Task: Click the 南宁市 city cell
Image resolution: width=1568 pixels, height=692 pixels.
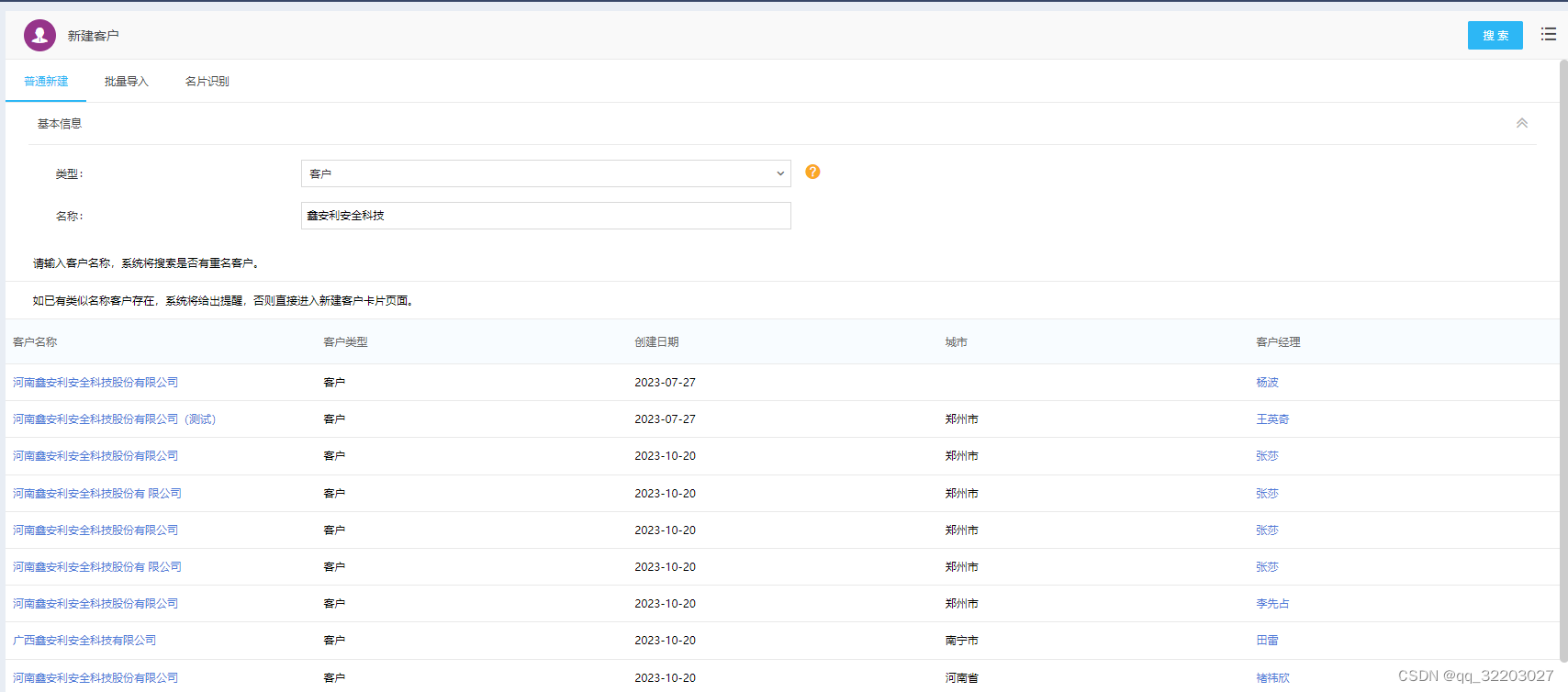Action: 961,640
